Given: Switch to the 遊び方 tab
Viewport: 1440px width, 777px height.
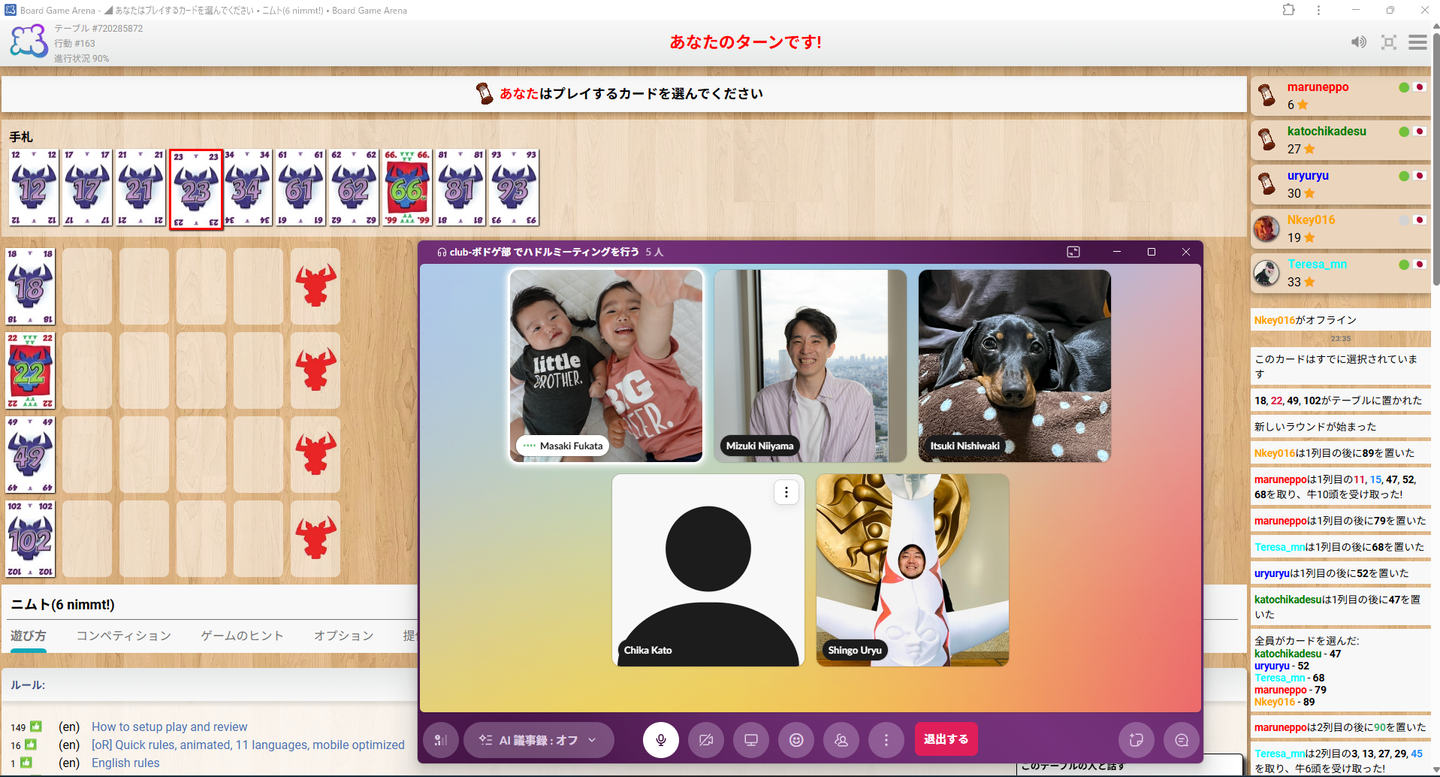Looking at the screenshot, I should 28,635.
